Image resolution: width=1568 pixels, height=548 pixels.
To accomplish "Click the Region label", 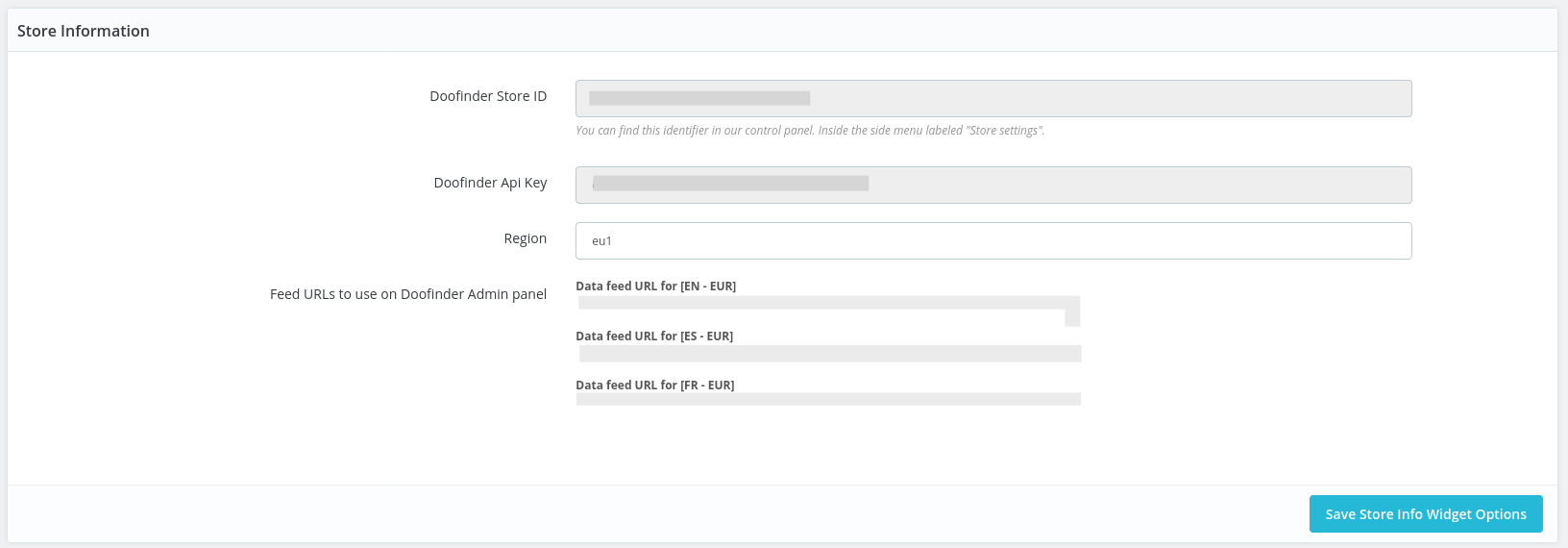I will (x=526, y=238).
